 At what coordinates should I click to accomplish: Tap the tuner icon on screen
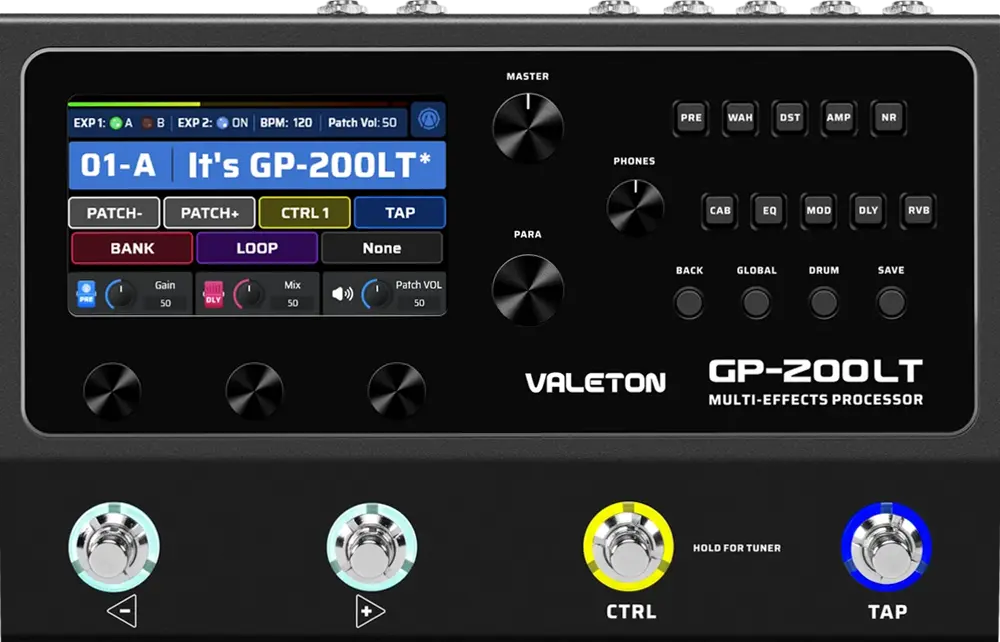point(428,119)
